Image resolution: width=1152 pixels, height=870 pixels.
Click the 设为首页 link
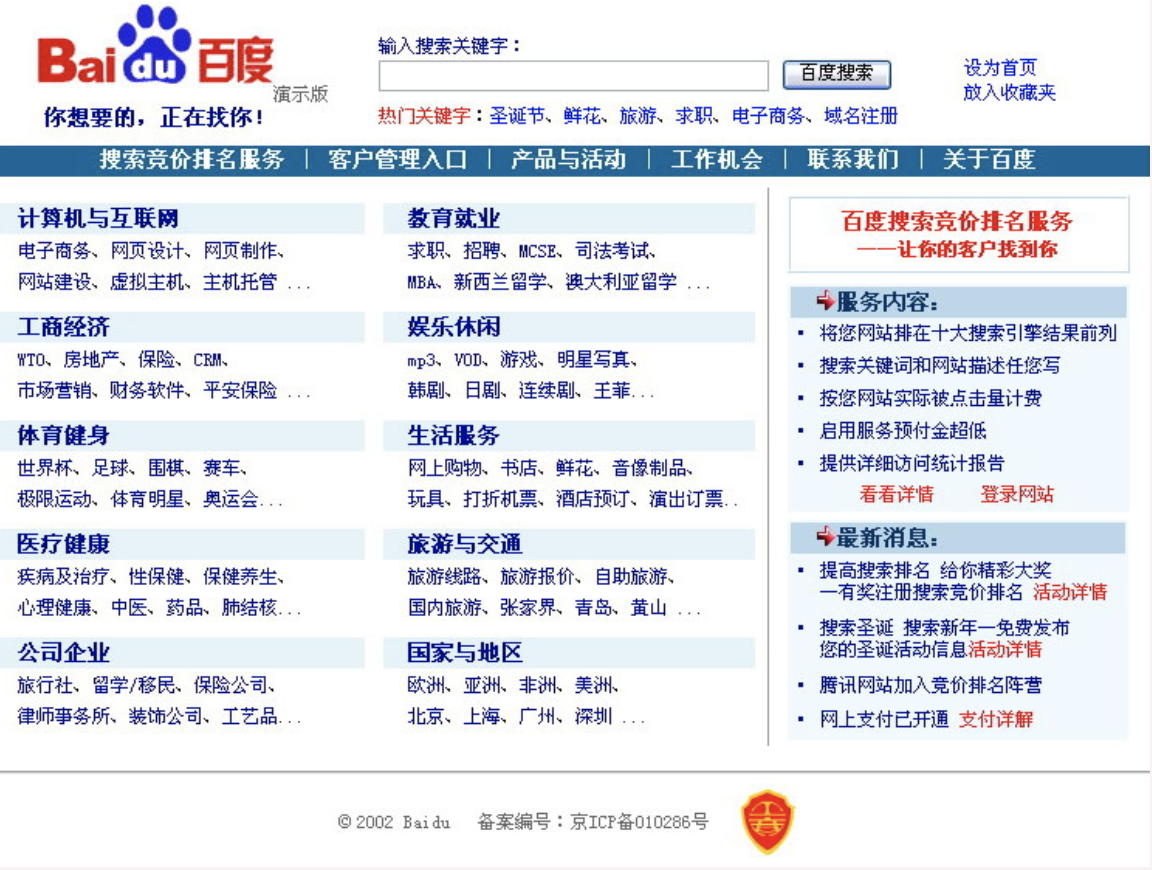click(x=1000, y=68)
